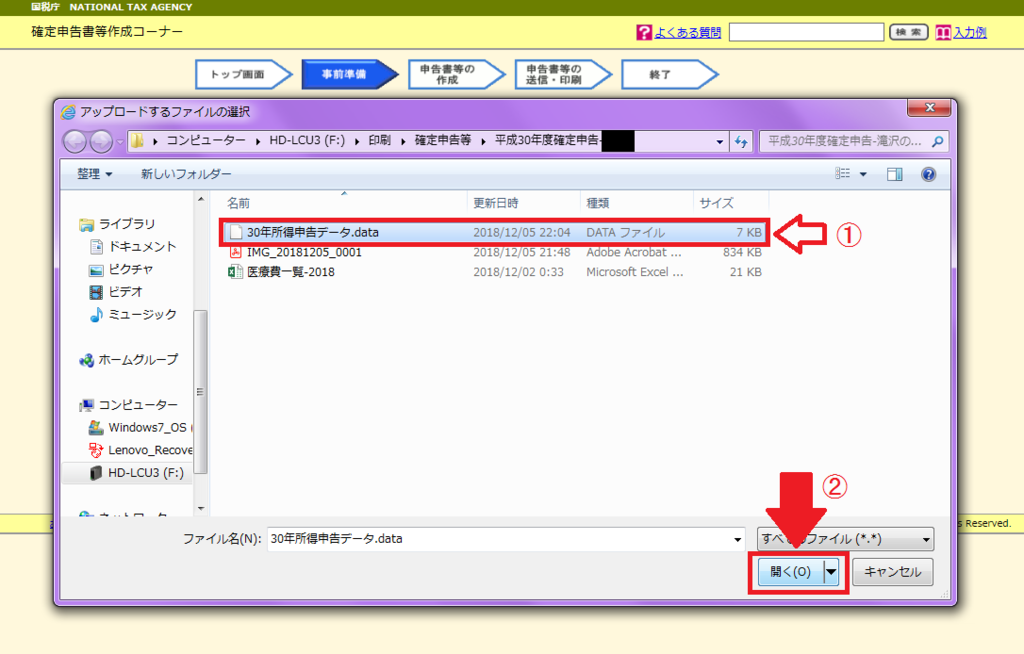
Task: Click the search magnifier icon in dialog
Action: pos(938,141)
